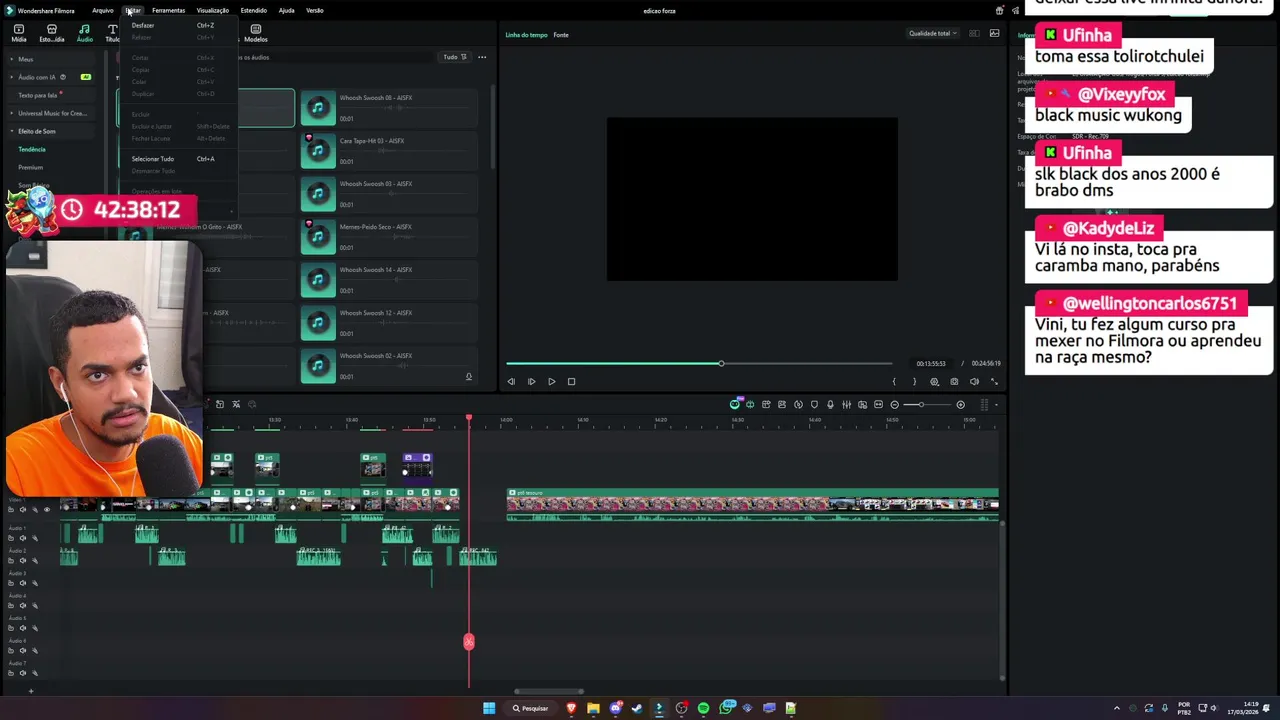Open the Visualização menu

point(212,10)
